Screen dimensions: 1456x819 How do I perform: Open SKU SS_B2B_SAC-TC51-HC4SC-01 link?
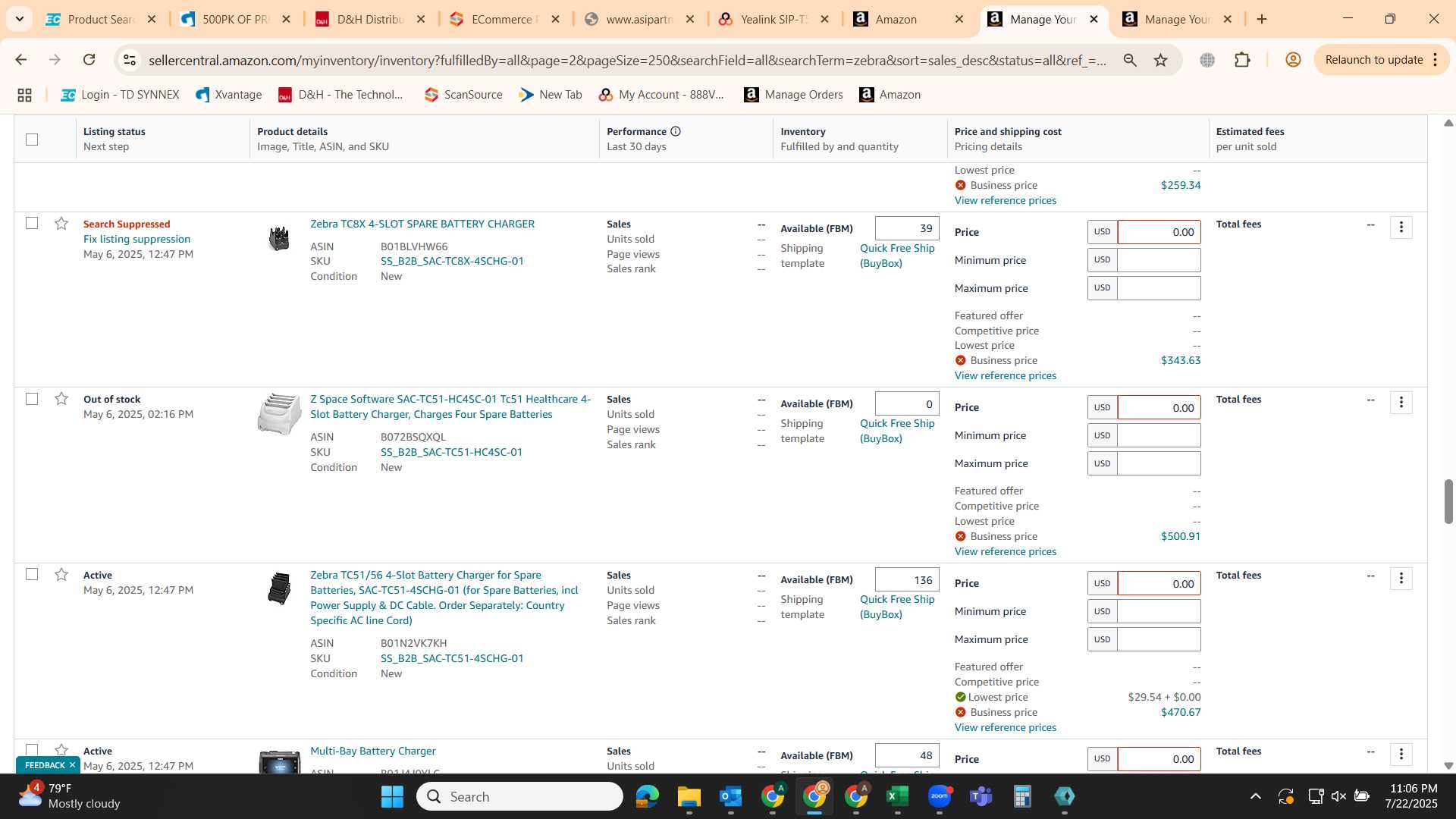451,452
